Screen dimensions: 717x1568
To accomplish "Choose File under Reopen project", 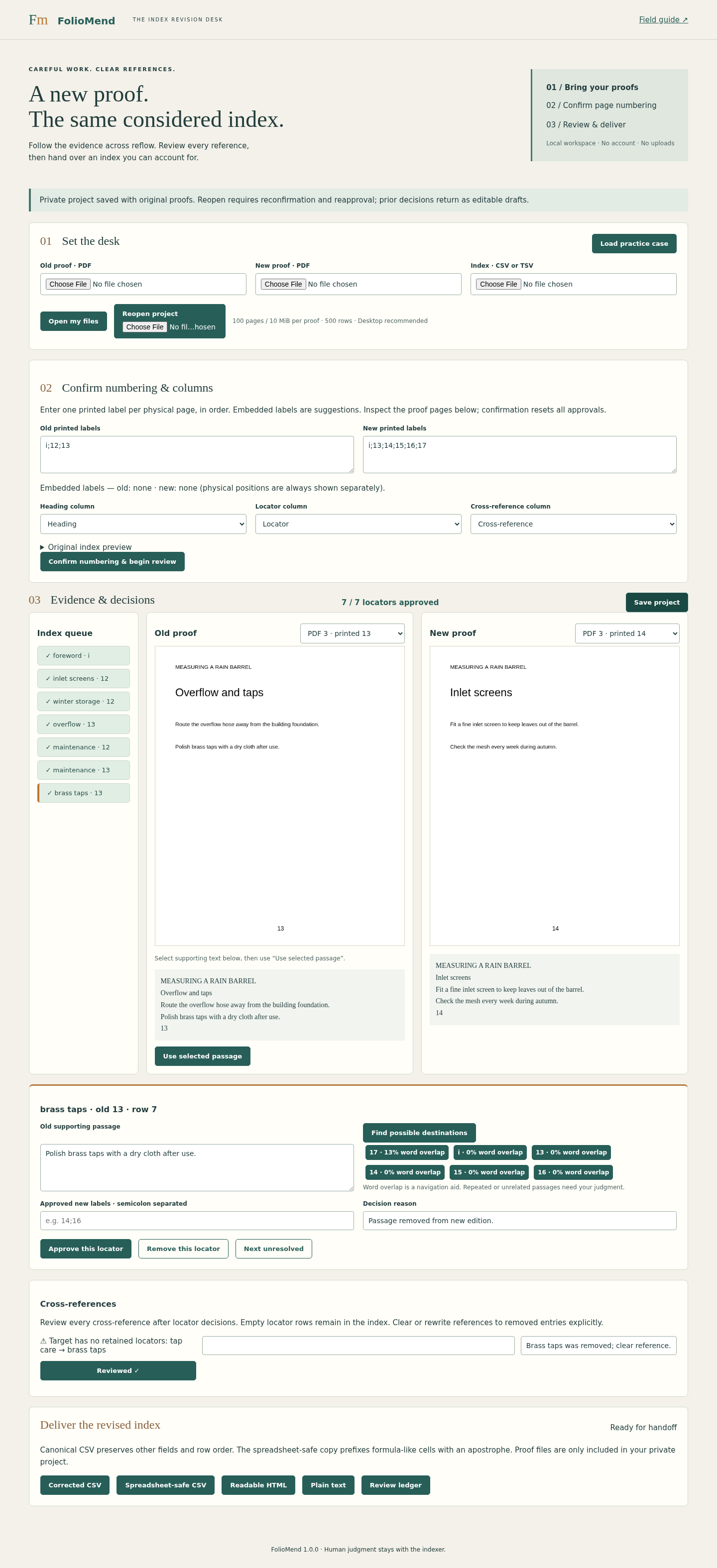I will coord(145,327).
